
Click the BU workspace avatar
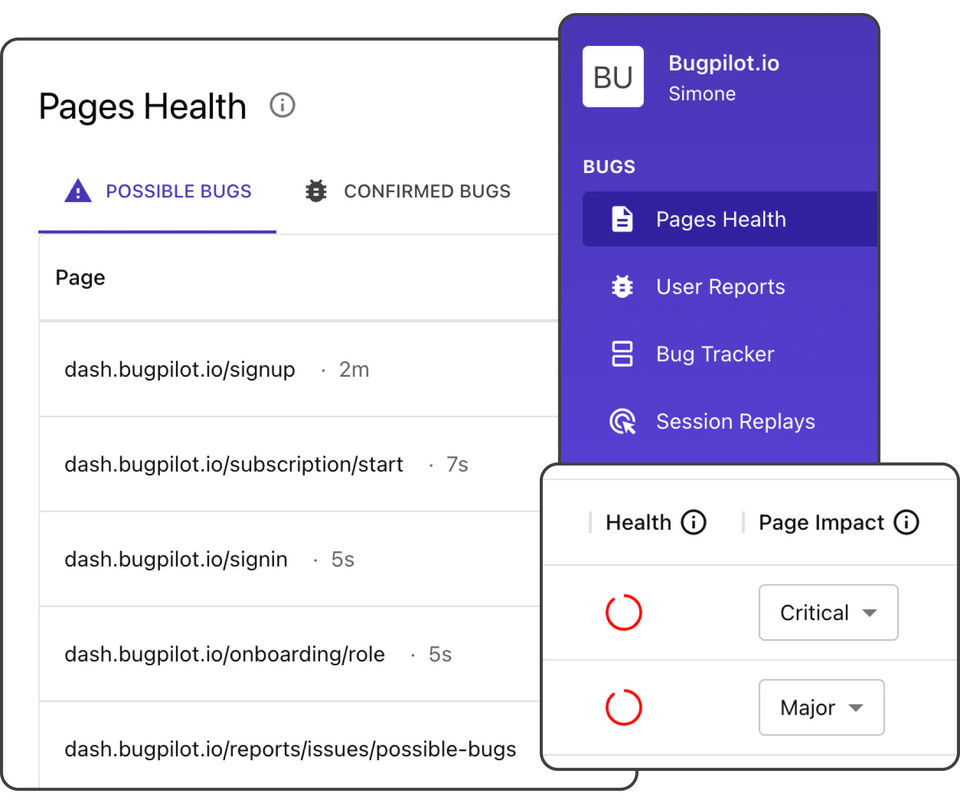[613, 77]
